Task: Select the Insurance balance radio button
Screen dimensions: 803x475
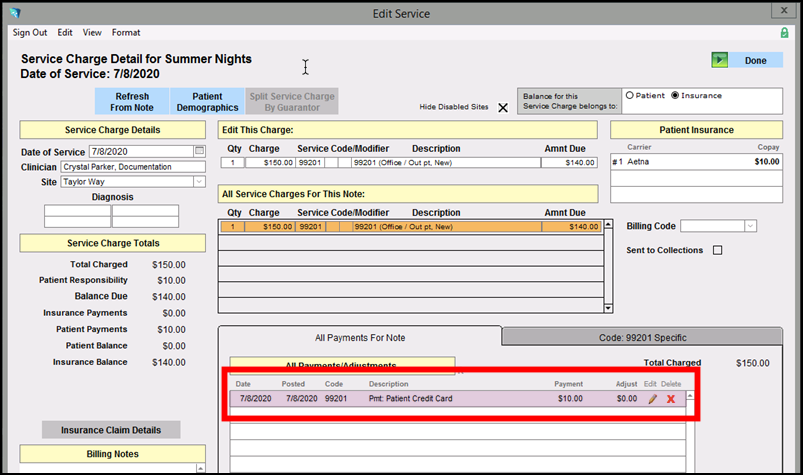Action: [x=675, y=96]
